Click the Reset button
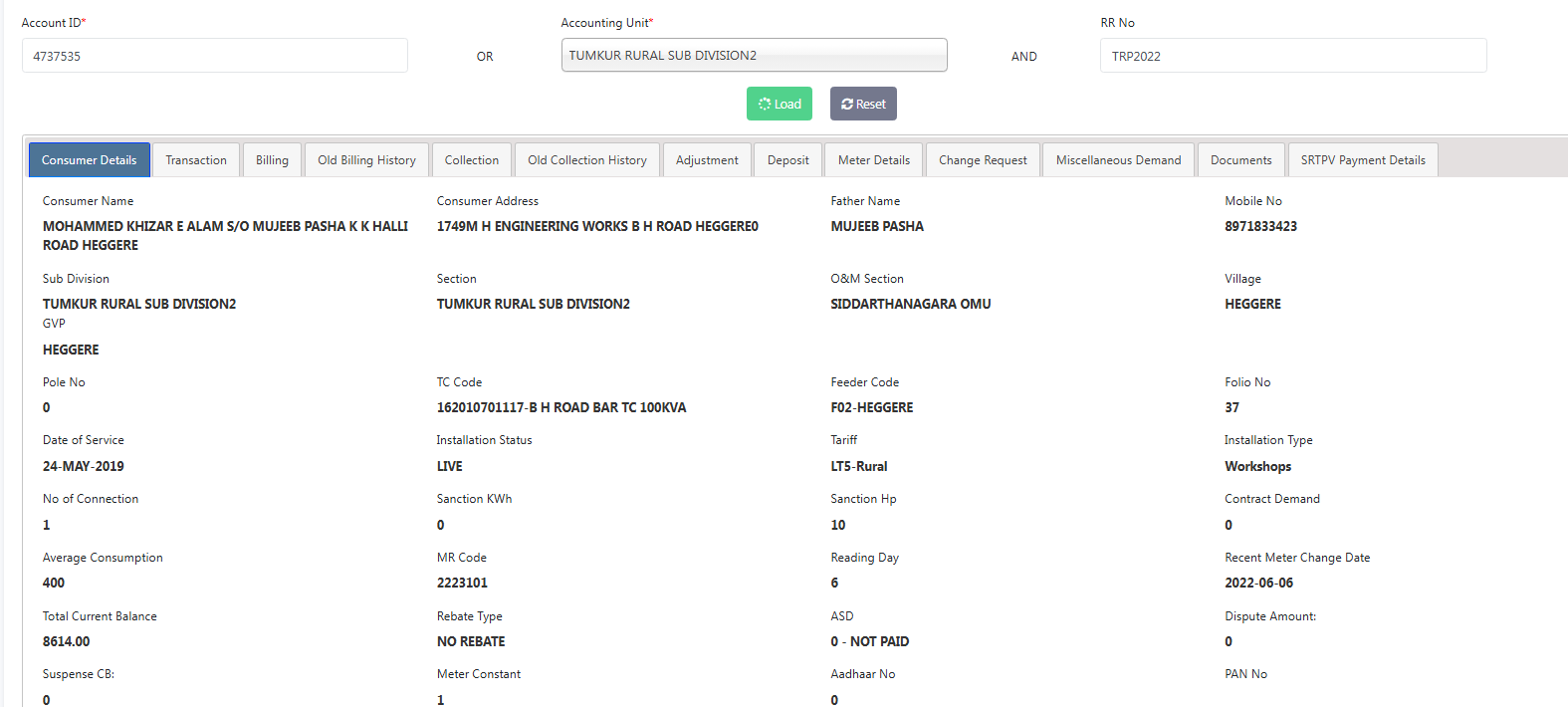 click(863, 104)
